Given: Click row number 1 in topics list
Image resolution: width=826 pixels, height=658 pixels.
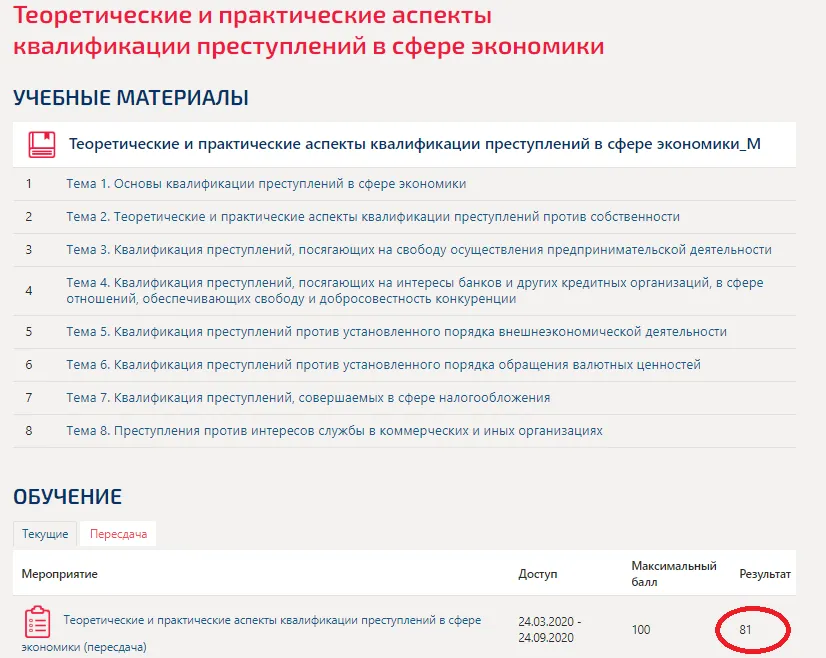Looking at the screenshot, I should coord(28,184).
